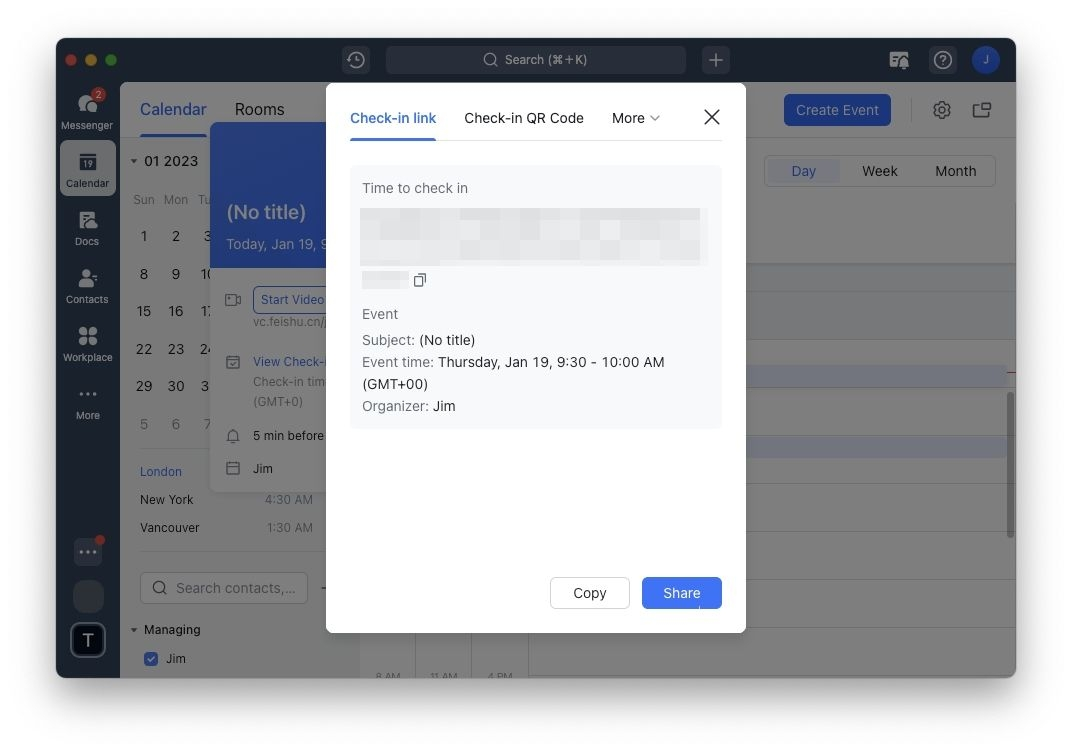Image resolution: width=1072 pixels, height=752 pixels.
Task: Switch calendar to Month view
Action: (x=955, y=171)
